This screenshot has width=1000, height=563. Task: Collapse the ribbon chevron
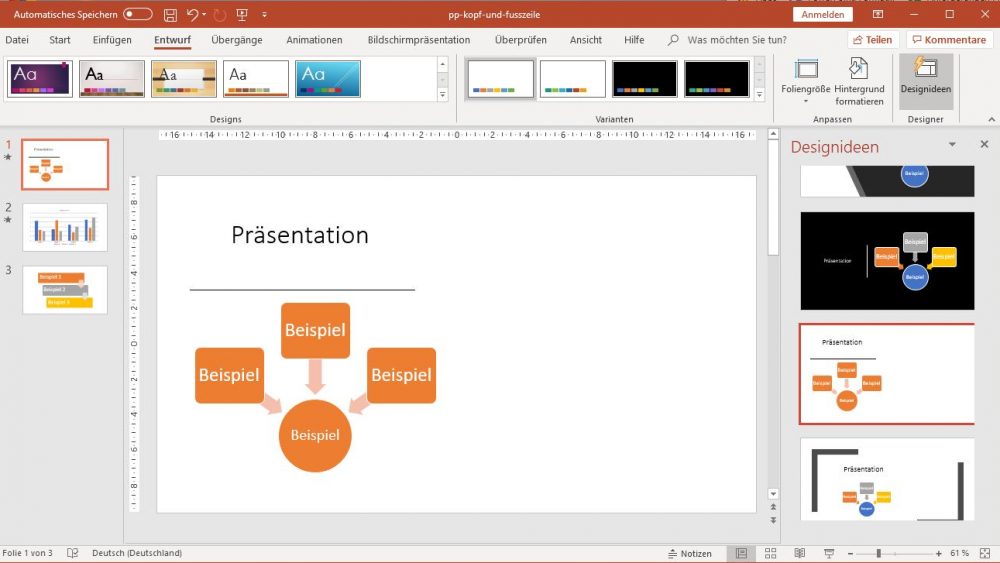point(991,119)
